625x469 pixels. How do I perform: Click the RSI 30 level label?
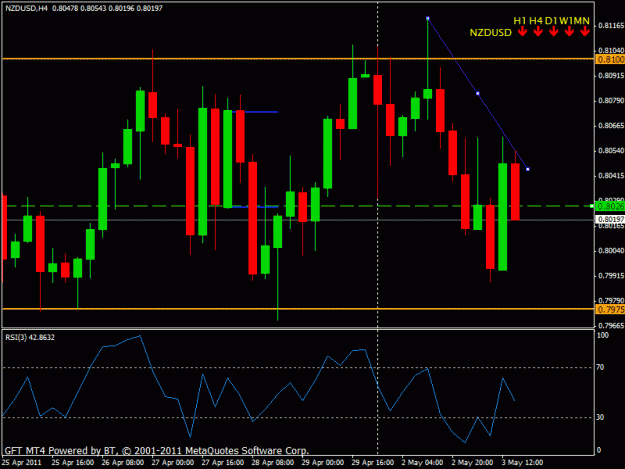click(600, 417)
